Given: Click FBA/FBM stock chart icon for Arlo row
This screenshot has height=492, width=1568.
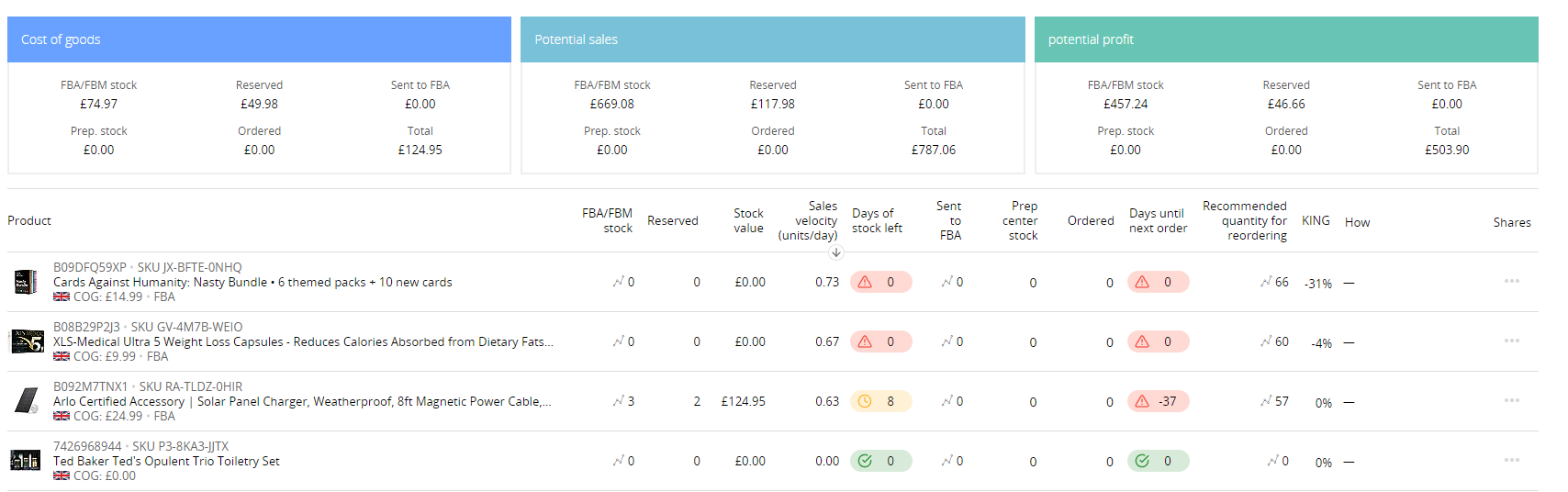Looking at the screenshot, I should [618, 401].
